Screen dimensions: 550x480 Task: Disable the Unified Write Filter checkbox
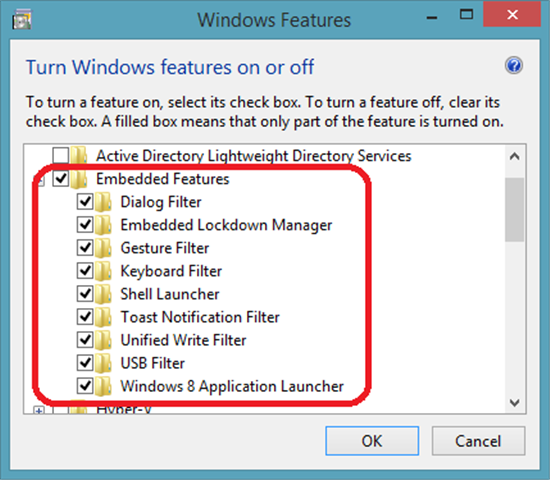click(85, 340)
